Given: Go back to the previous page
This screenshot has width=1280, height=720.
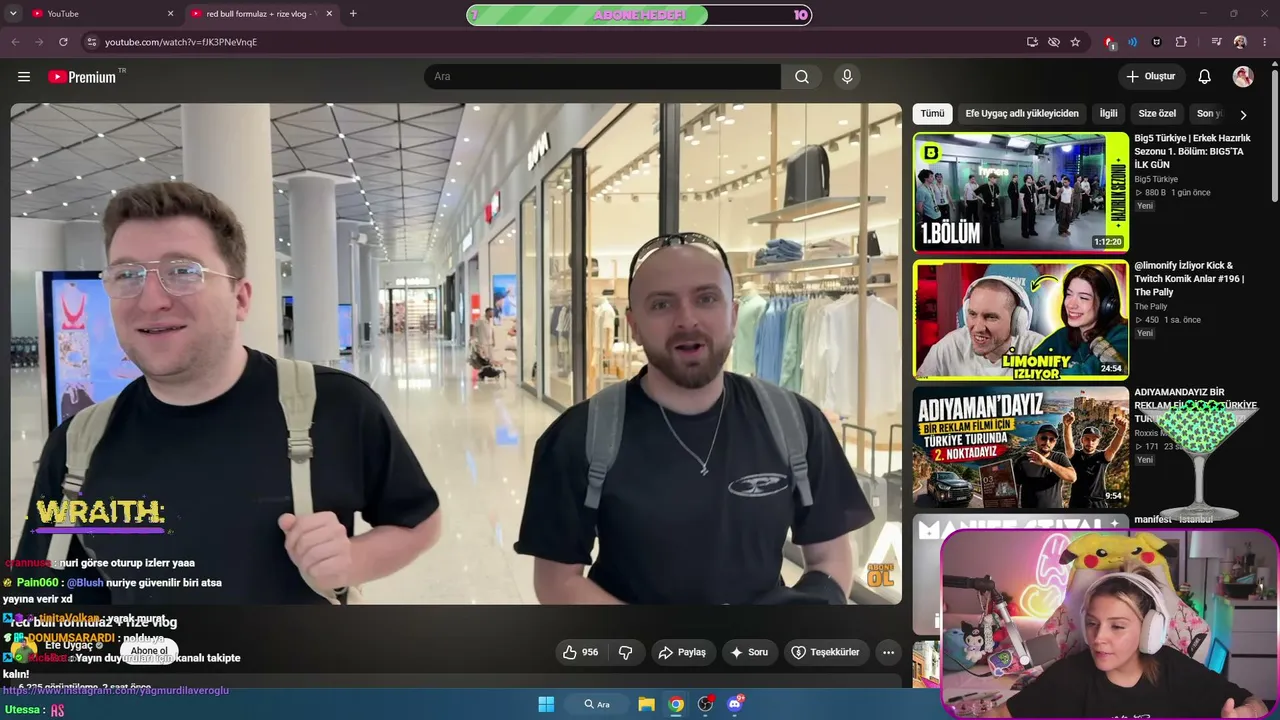Looking at the screenshot, I should click(15, 42).
